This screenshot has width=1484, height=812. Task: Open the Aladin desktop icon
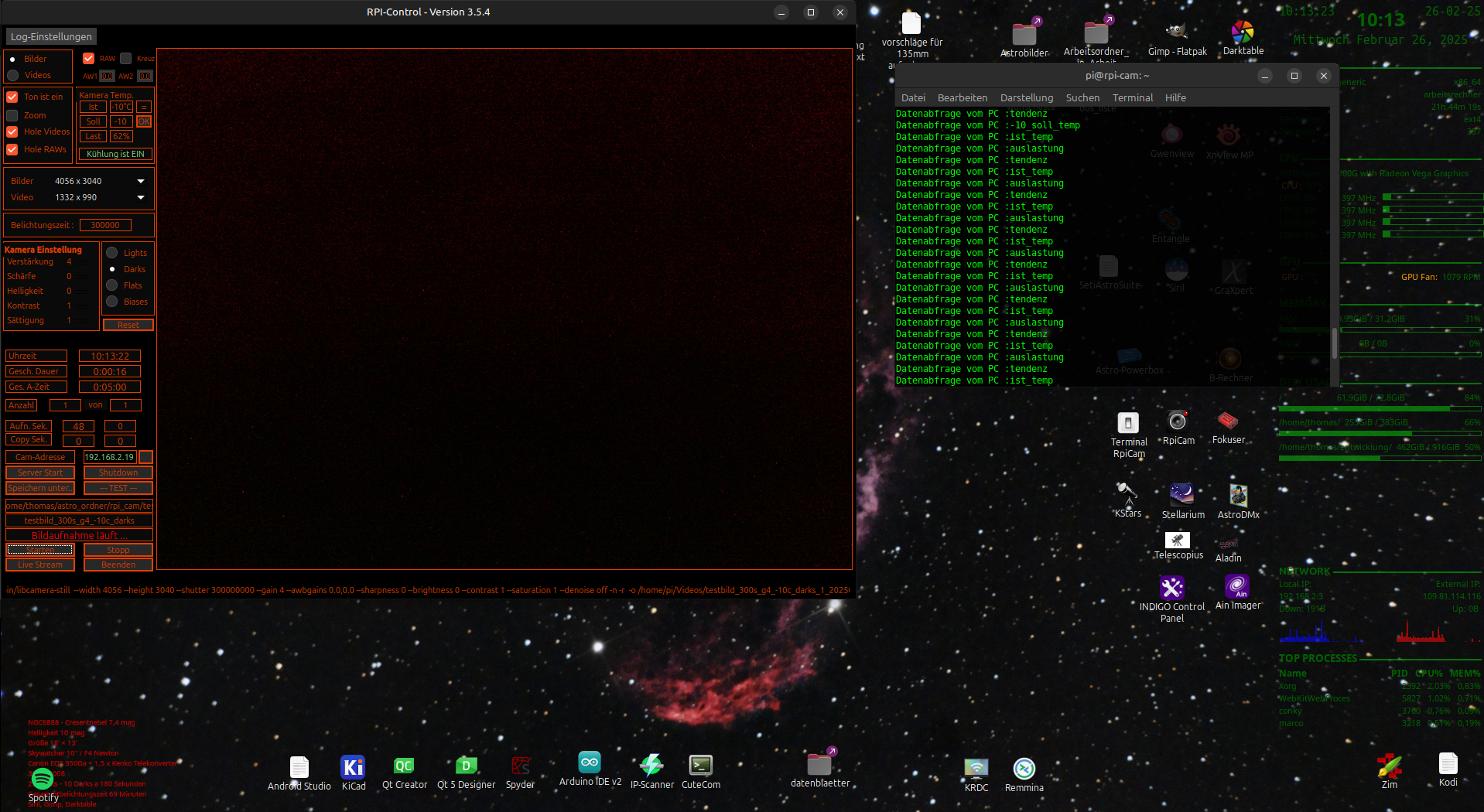[x=1228, y=549]
